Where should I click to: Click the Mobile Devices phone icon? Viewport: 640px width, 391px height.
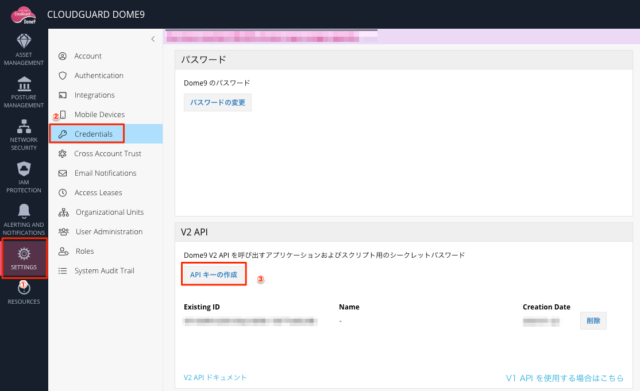coord(63,115)
